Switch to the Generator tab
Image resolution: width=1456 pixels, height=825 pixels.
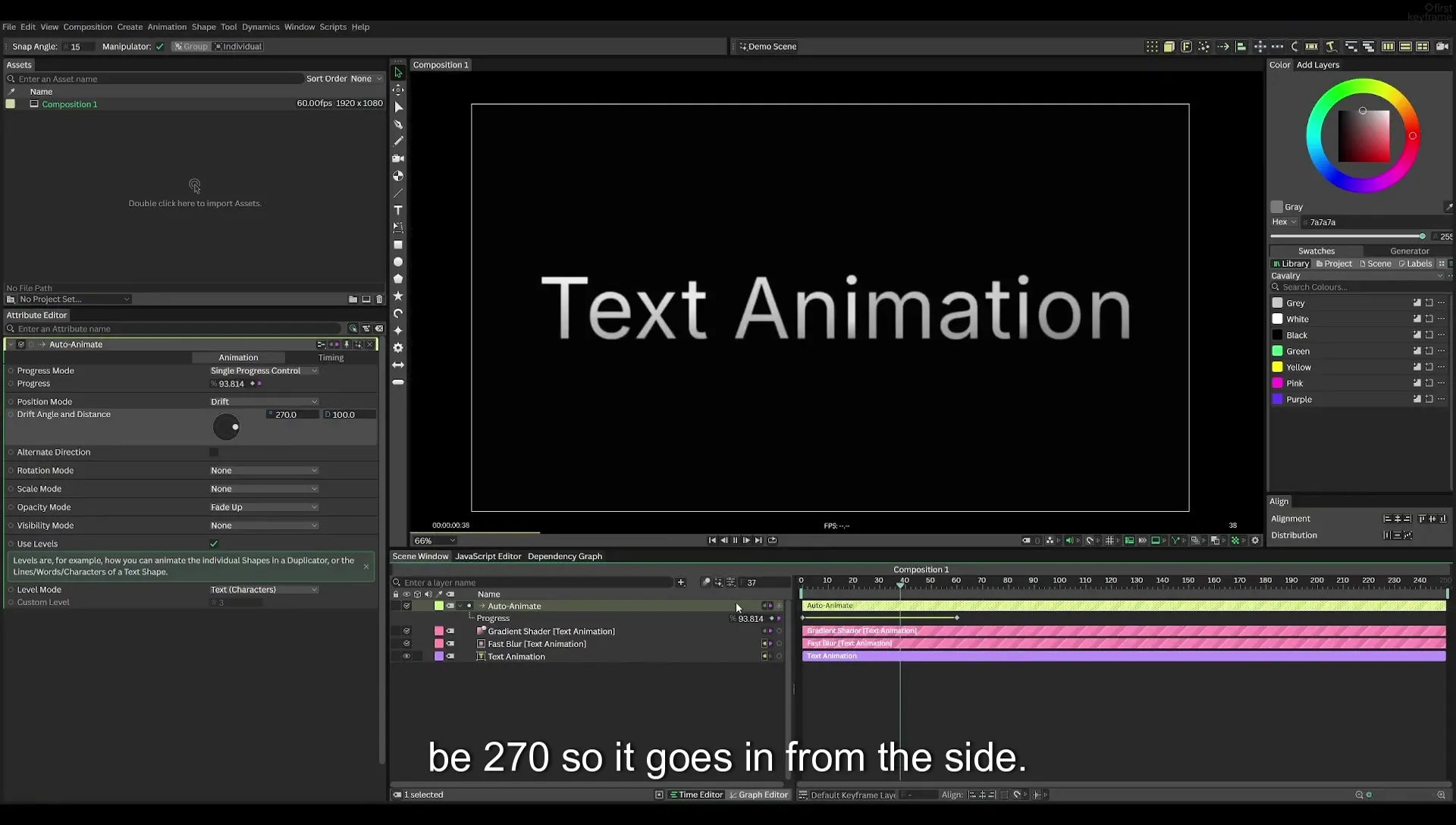pyautogui.click(x=1409, y=251)
